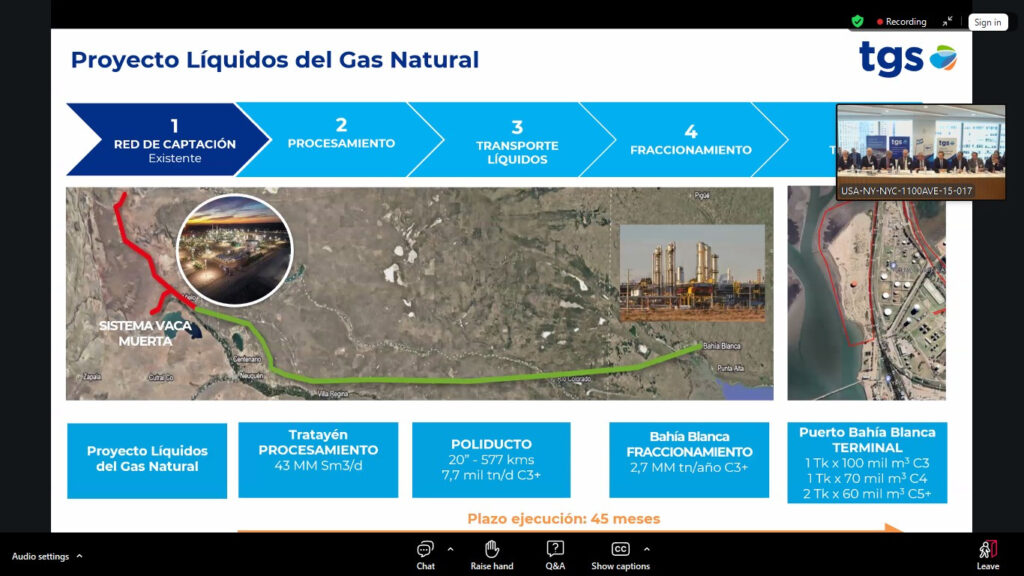Image resolution: width=1024 pixels, height=576 pixels.
Task: Turn on Show captions
Action: point(620,554)
